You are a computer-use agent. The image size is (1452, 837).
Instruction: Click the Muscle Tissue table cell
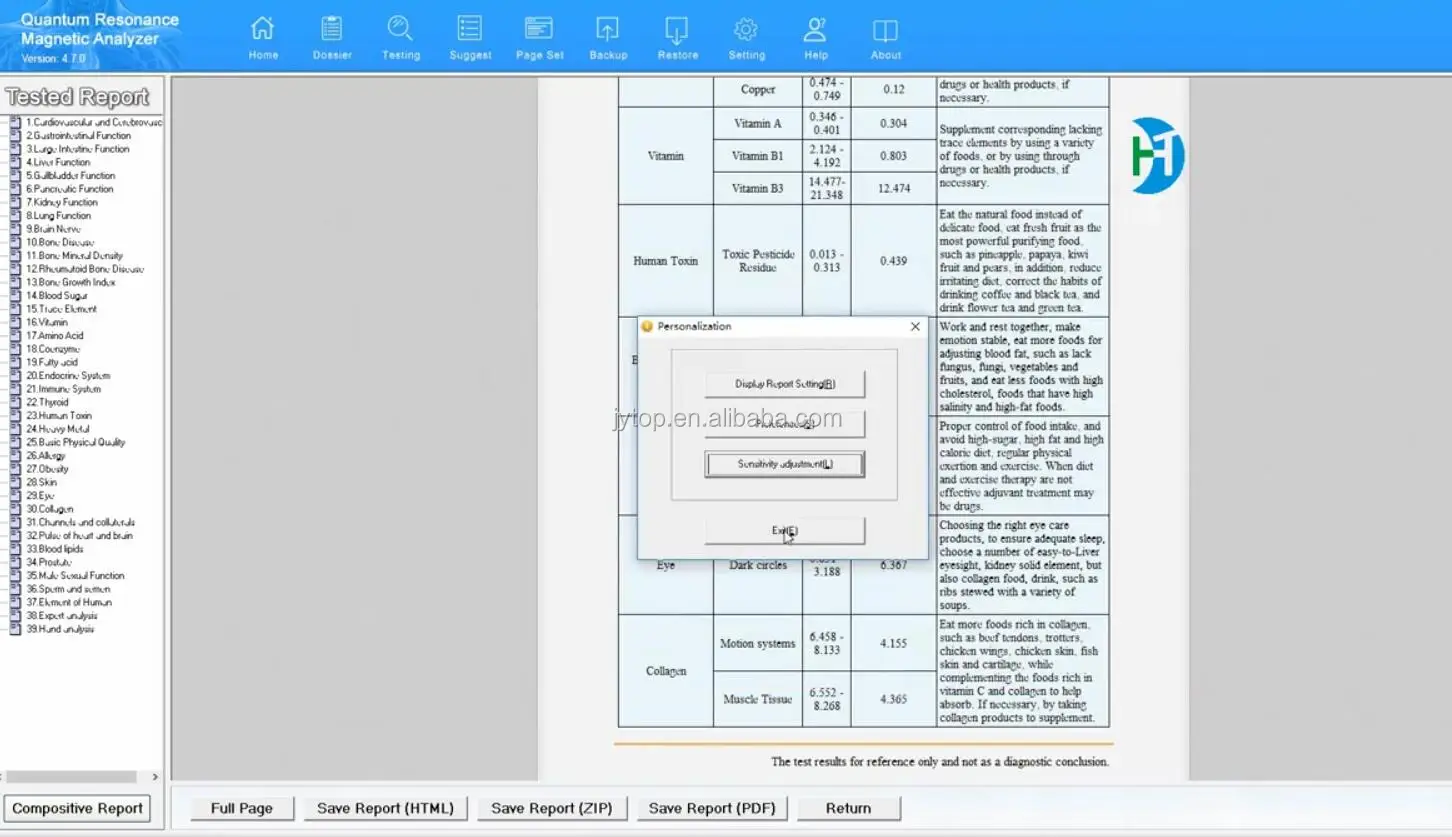coord(758,699)
